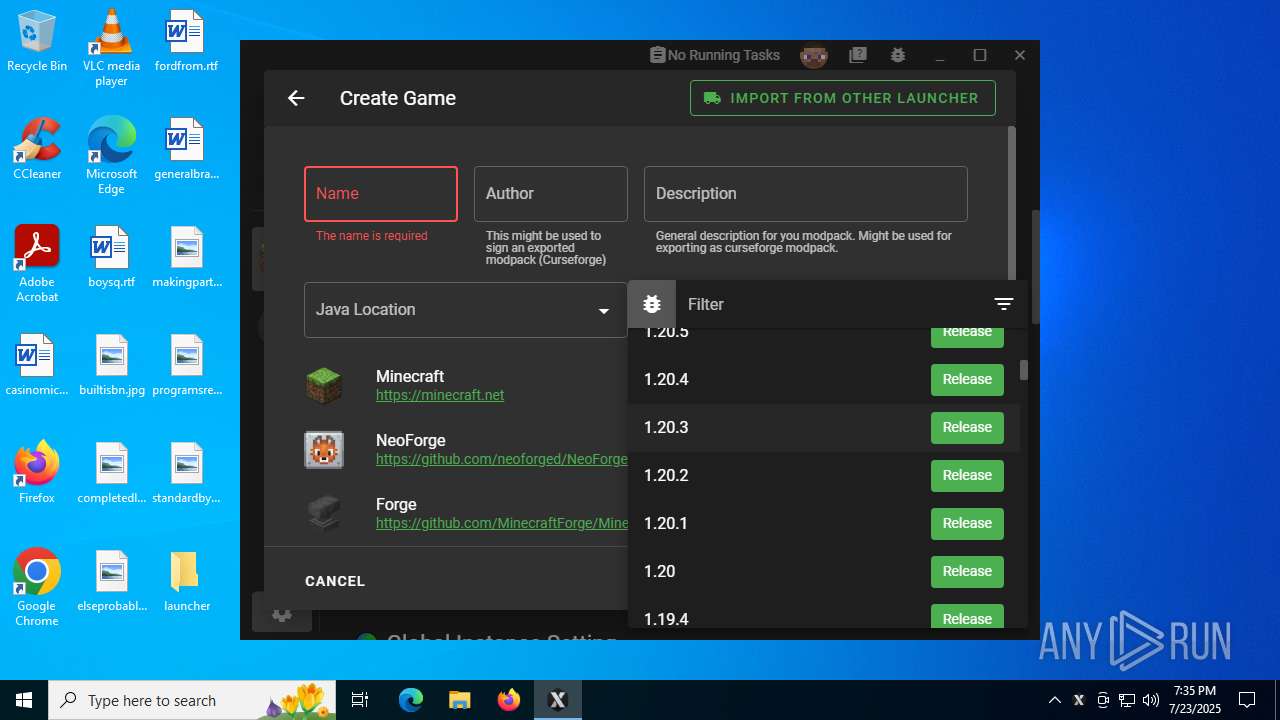Focus the Name input field
Viewport: 1280px width, 720px height.
tap(381, 194)
